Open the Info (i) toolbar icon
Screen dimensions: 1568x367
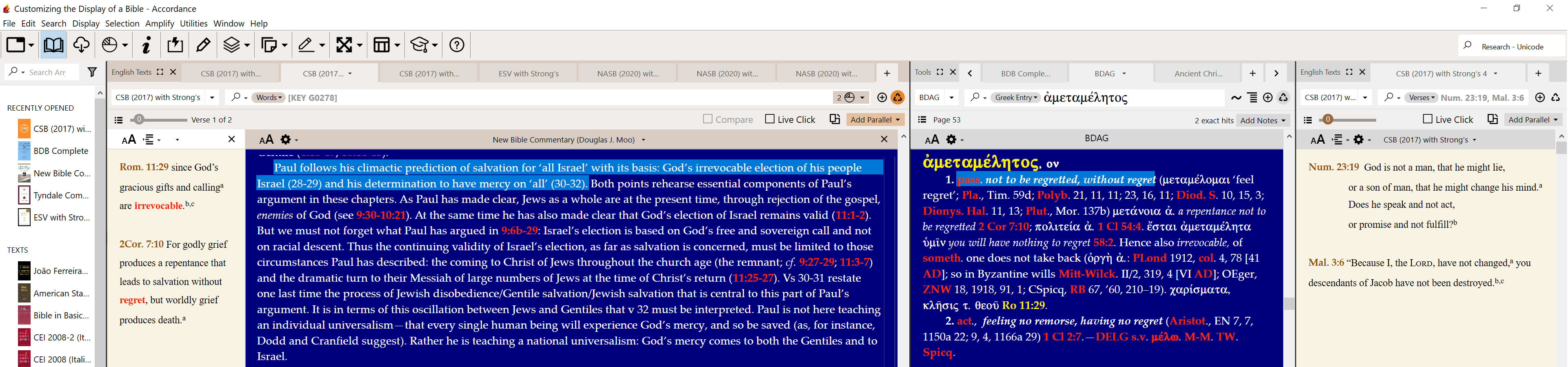(x=146, y=45)
